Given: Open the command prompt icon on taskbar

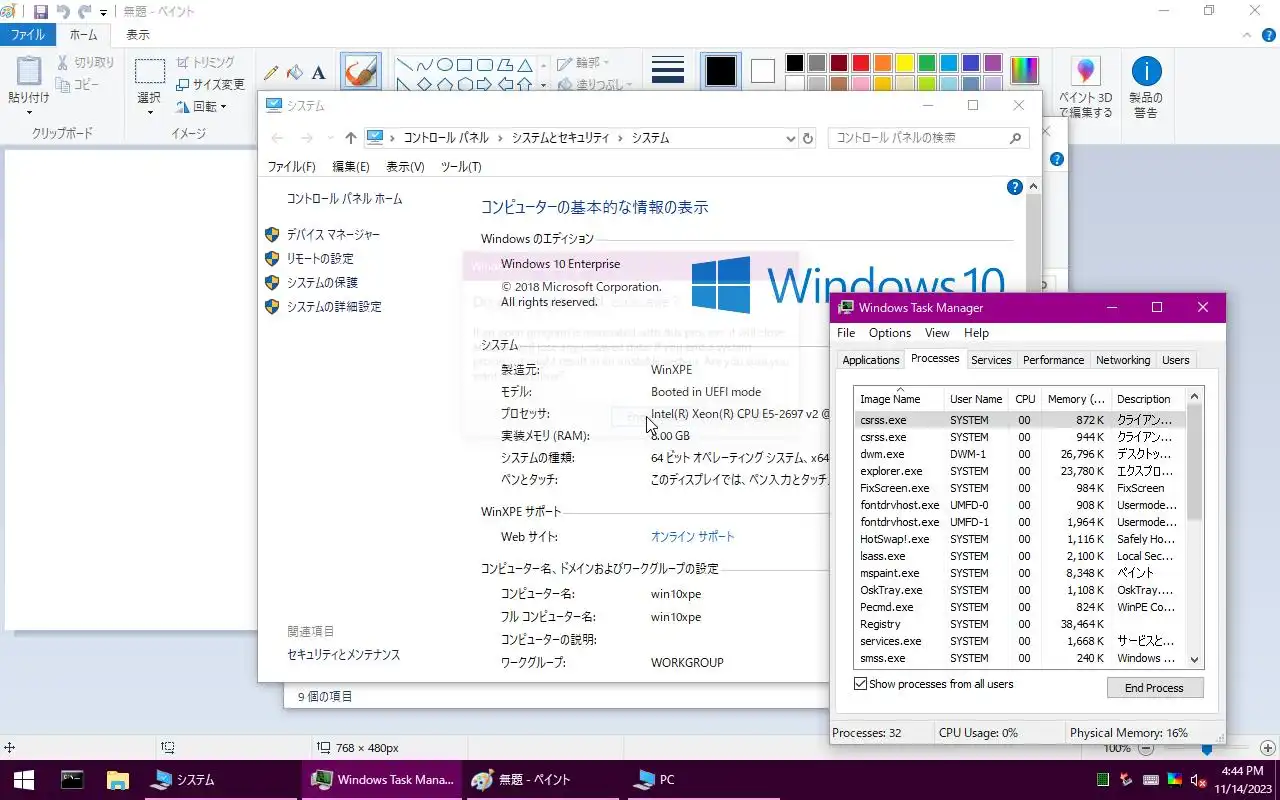Looking at the screenshot, I should coord(72,779).
